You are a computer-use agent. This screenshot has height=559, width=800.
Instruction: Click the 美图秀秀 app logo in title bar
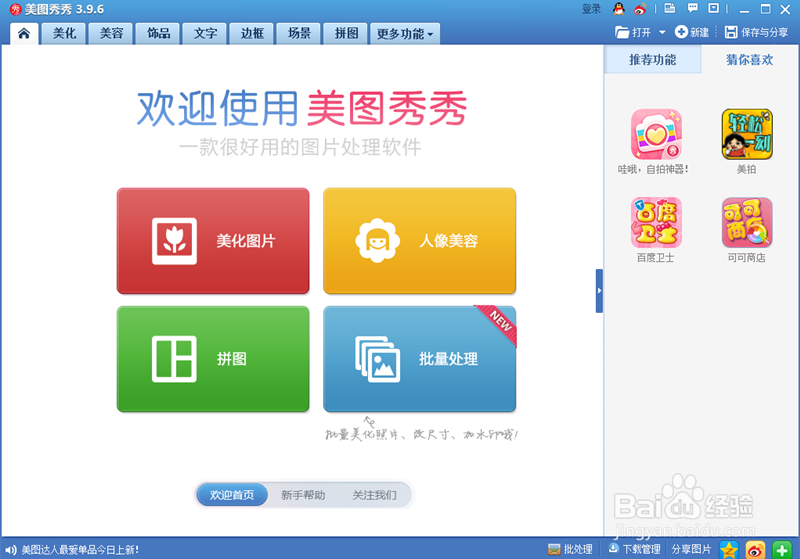pyautogui.click(x=16, y=9)
